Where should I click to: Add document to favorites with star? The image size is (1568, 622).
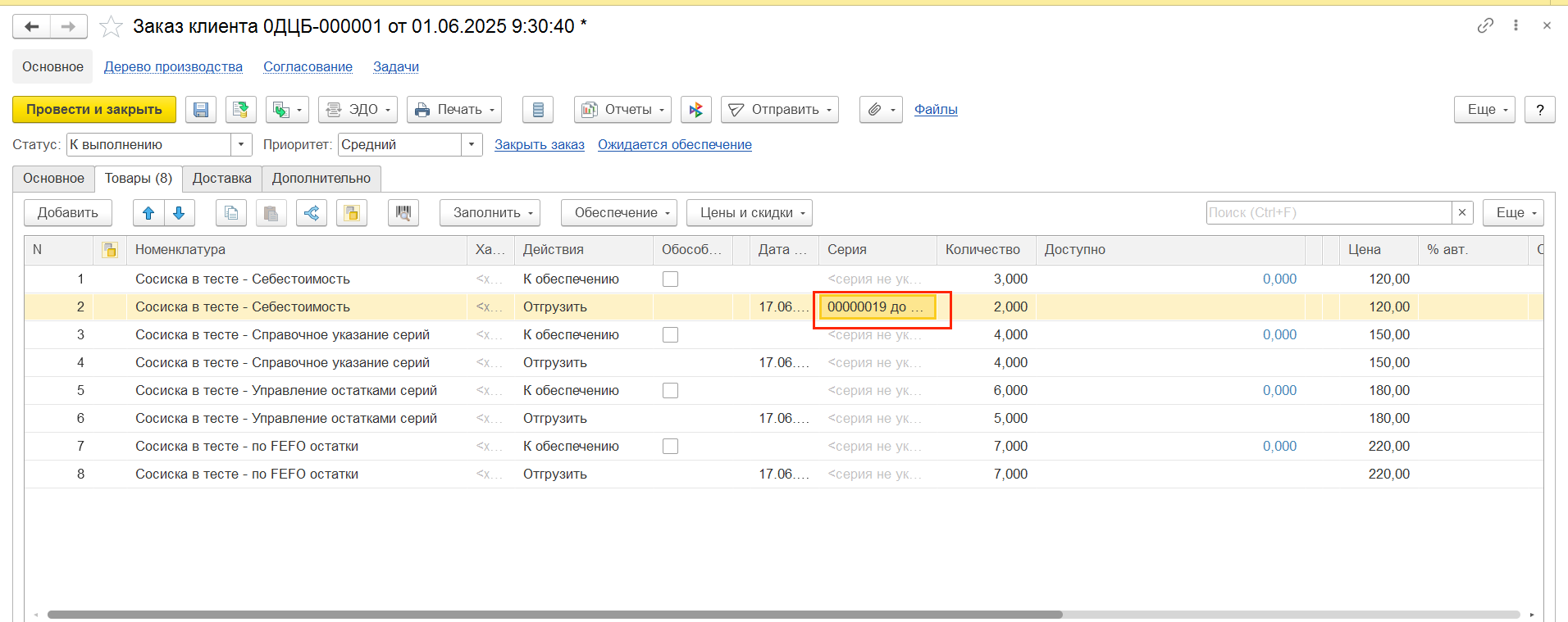[x=111, y=27]
